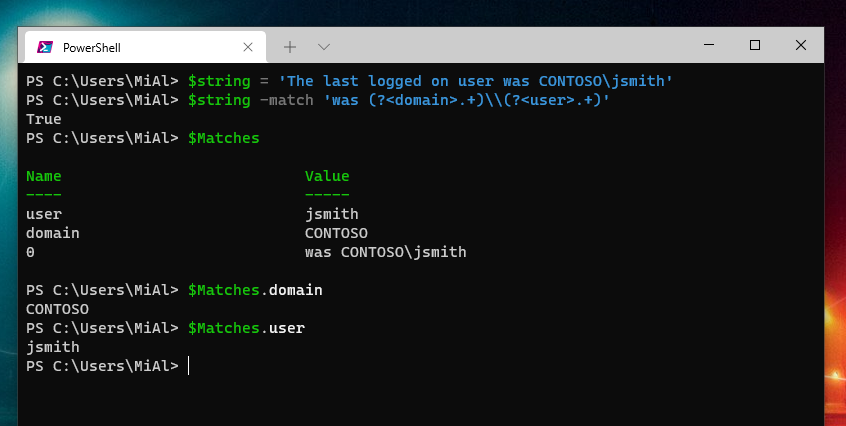Click the 'Value' column header text
Image resolution: width=846 pixels, height=426 pixels.
327,176
